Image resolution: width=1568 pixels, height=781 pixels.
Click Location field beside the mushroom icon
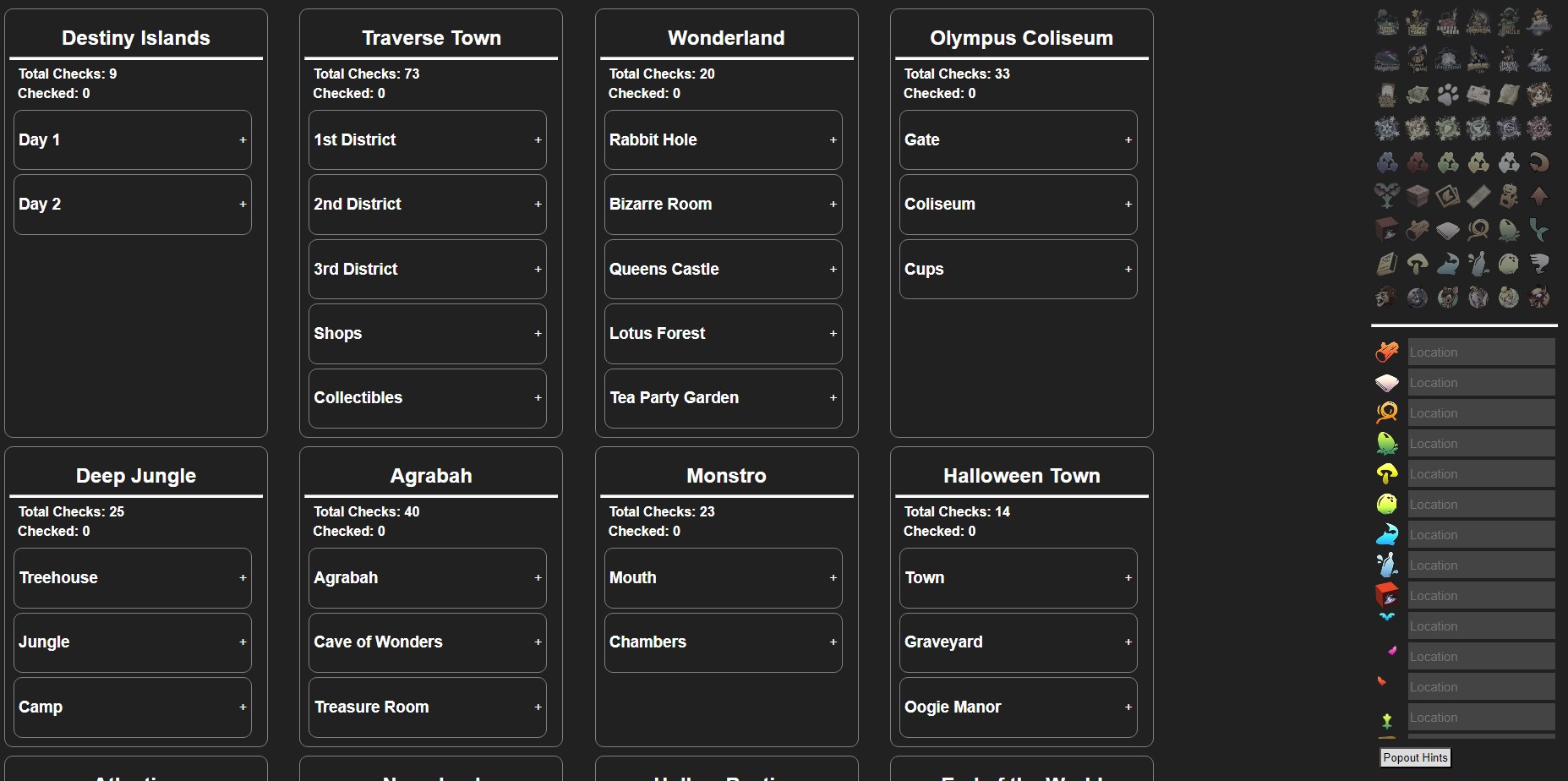(x=1481, y=473)
